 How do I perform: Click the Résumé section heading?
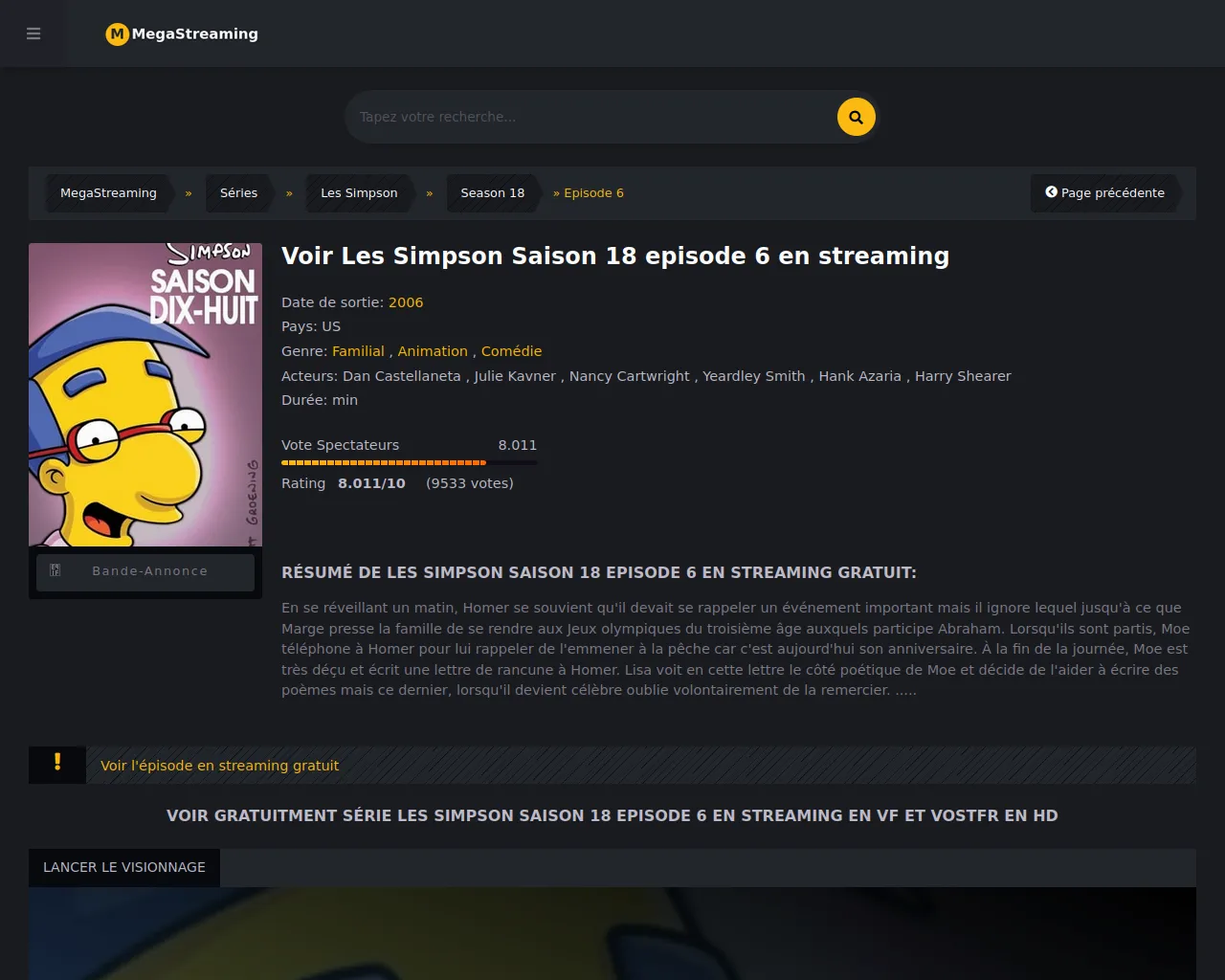[x=599, y=572]
